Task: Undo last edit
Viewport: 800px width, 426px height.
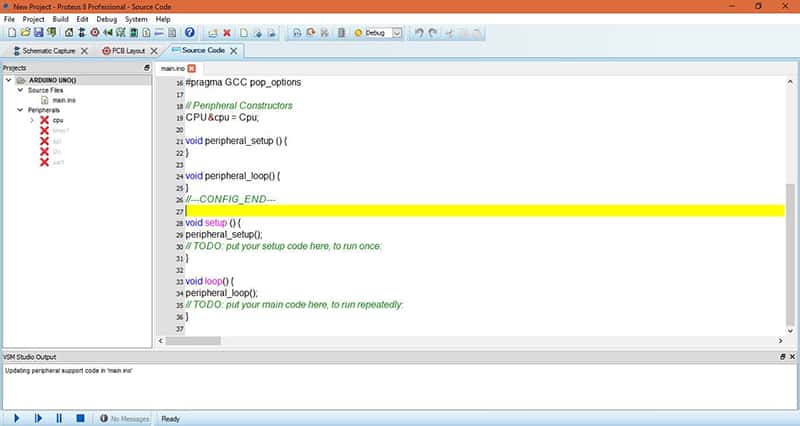Action: 419,33
